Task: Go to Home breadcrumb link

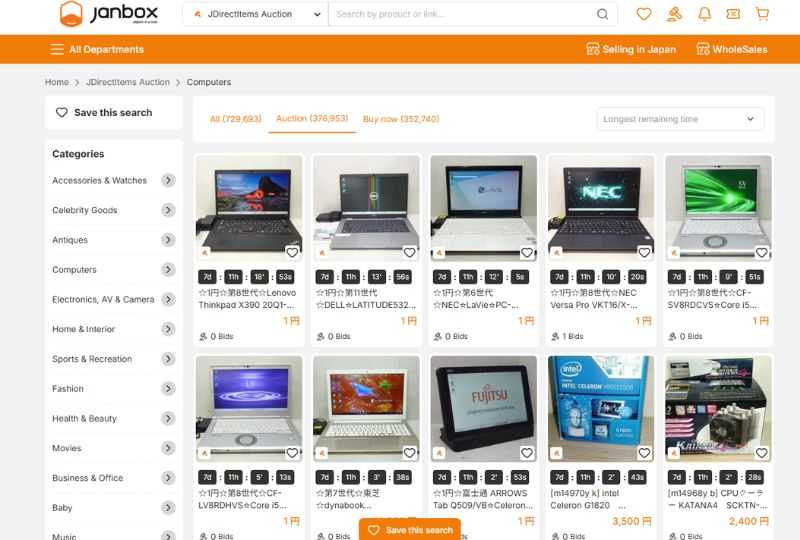Action: click(x=56, y=82)
